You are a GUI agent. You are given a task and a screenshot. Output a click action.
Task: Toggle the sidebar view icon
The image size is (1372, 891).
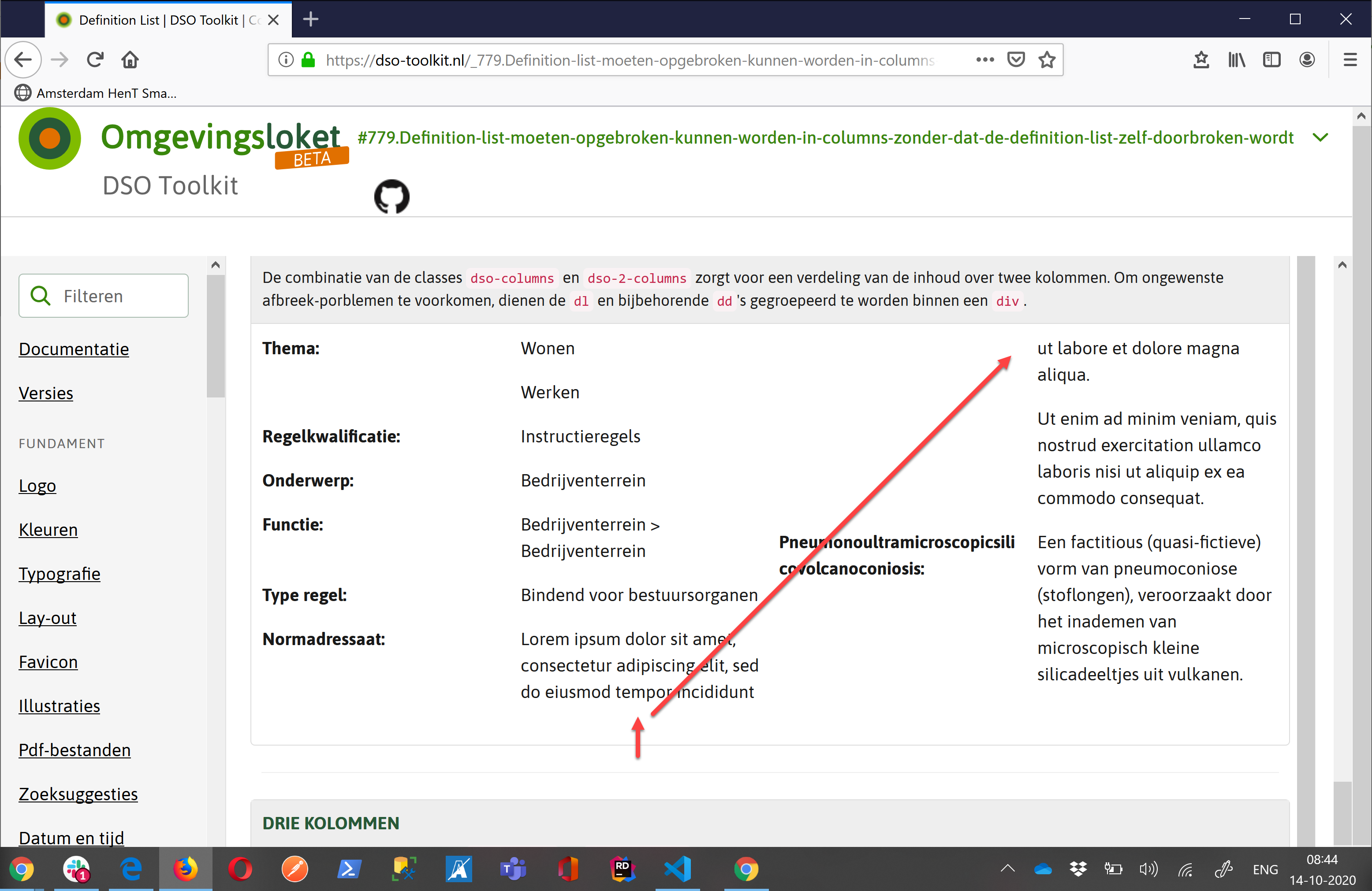(x=1271, y=59)
